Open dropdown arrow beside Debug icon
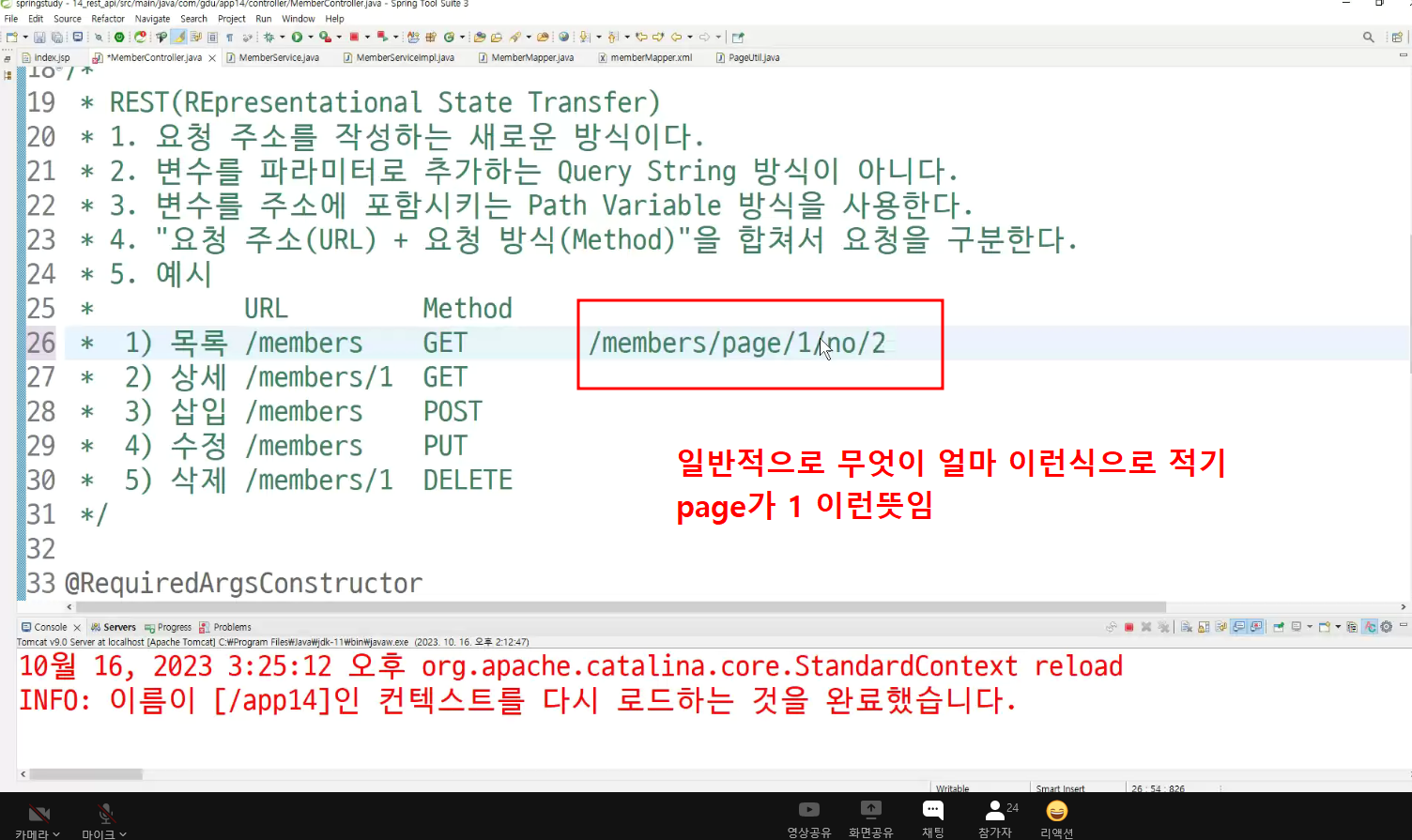Image resolution: width=1412 pixels, height=840 pixels. 283,38
